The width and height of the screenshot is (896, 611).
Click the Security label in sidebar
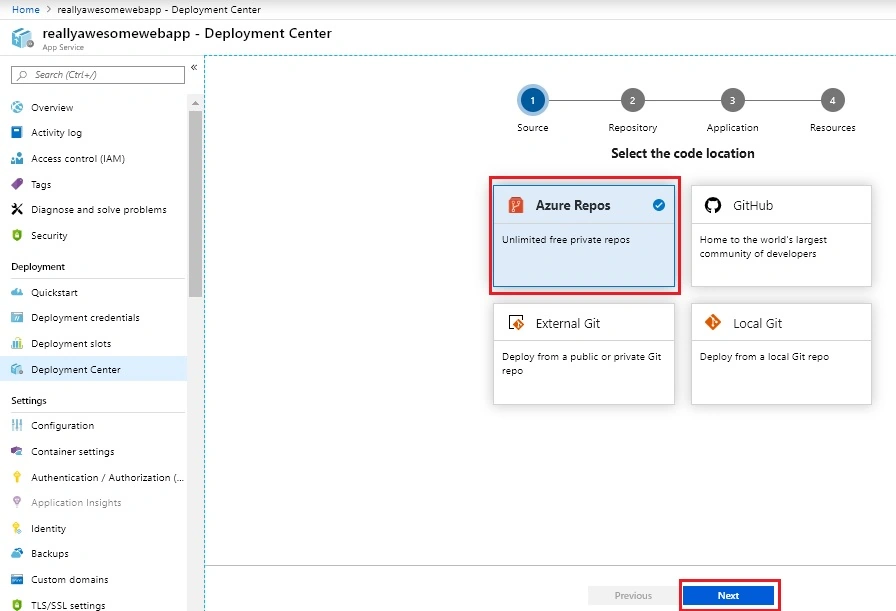point(49,235)
